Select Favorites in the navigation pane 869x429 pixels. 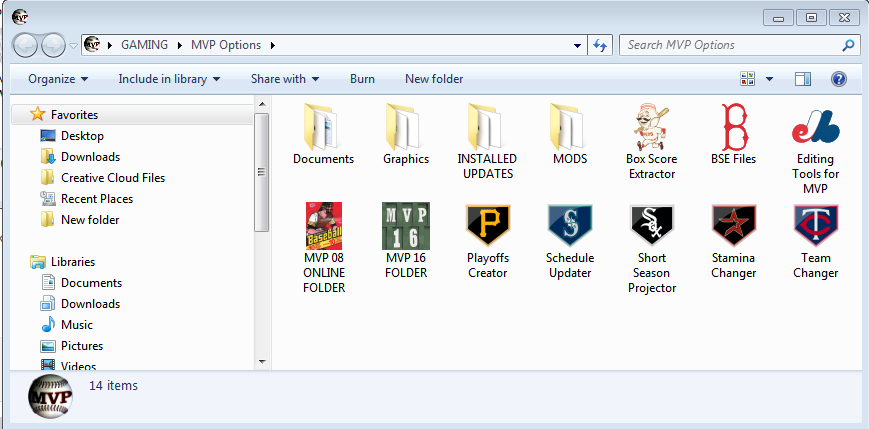click(74, 115)
